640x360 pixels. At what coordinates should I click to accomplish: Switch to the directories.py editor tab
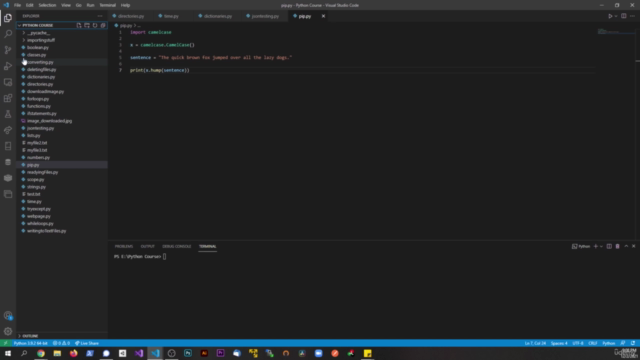[x=131, y=16]
